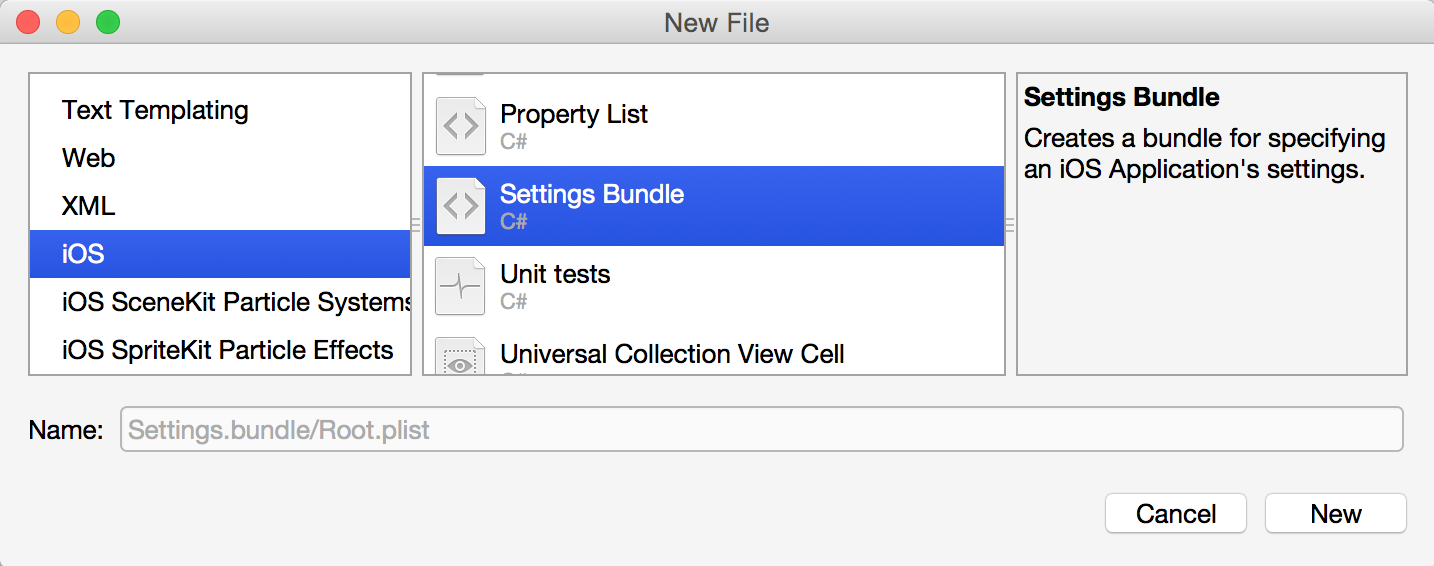Image resolution: width=1434 pixels, height=566 pixels.
Task: Click the green zoom window button
Action: (108, 22)
